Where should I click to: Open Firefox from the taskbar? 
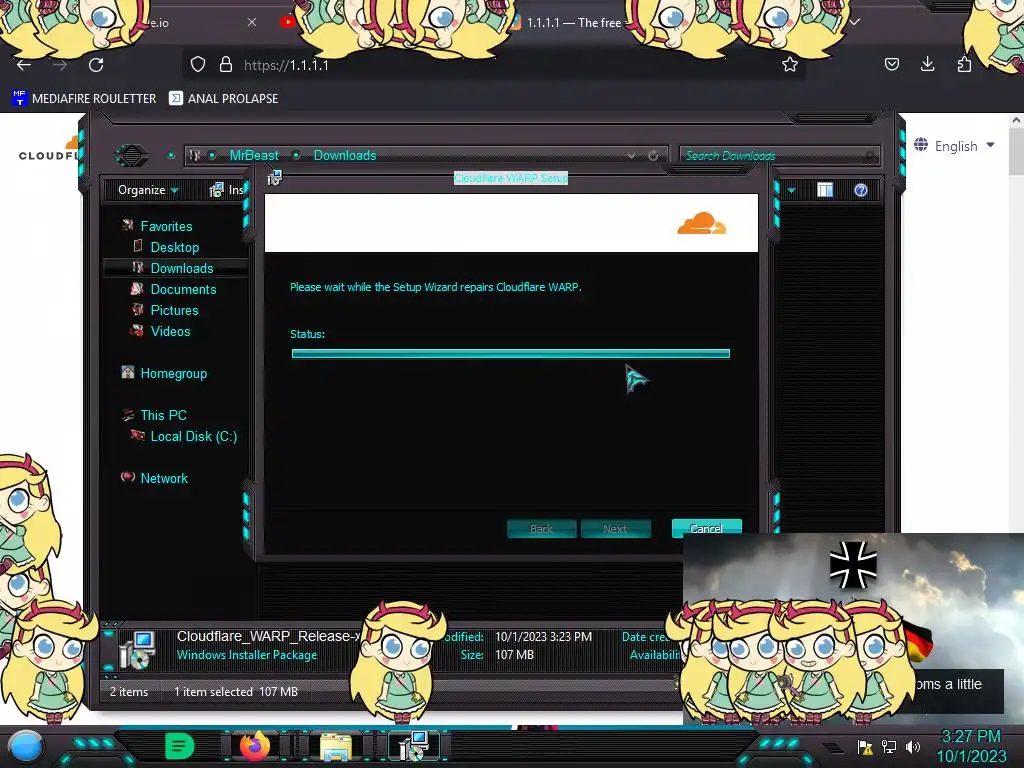click(x=255, y=746)
